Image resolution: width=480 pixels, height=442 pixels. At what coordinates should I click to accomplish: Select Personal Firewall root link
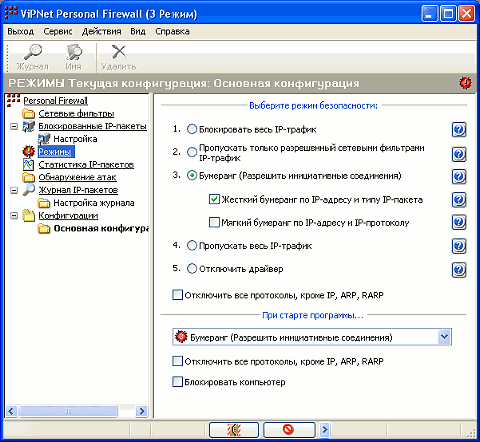(55, 101)
